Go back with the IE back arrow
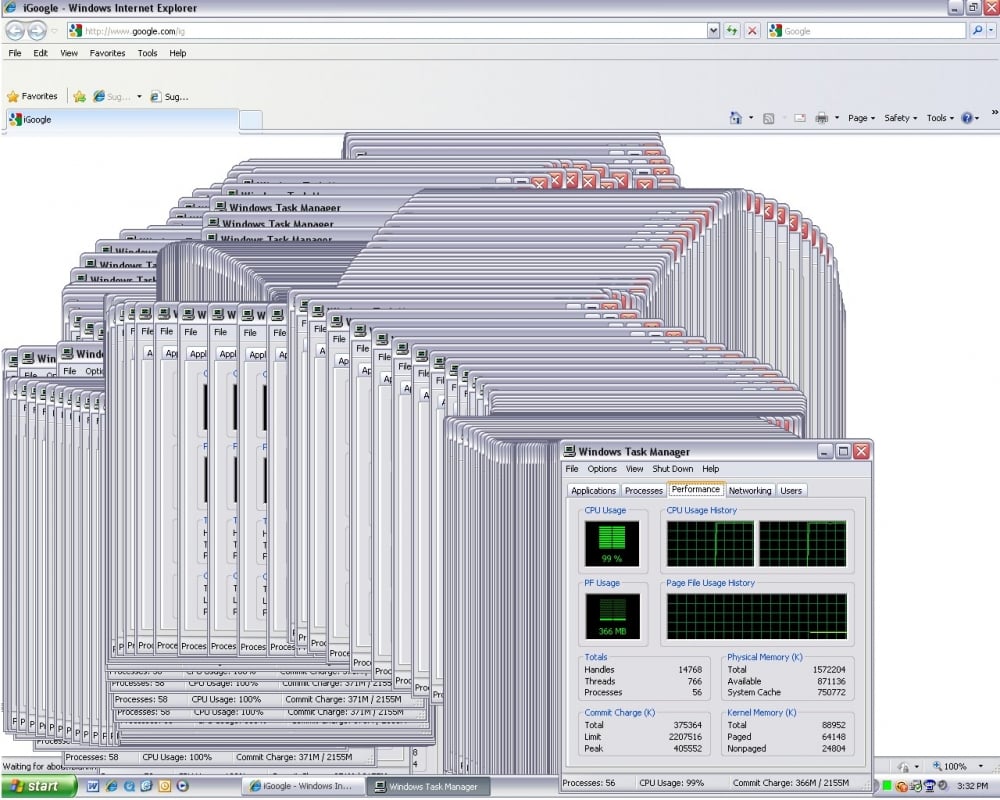The width and height of the screenshot is (1000, 800). click(x=15, y=31)
